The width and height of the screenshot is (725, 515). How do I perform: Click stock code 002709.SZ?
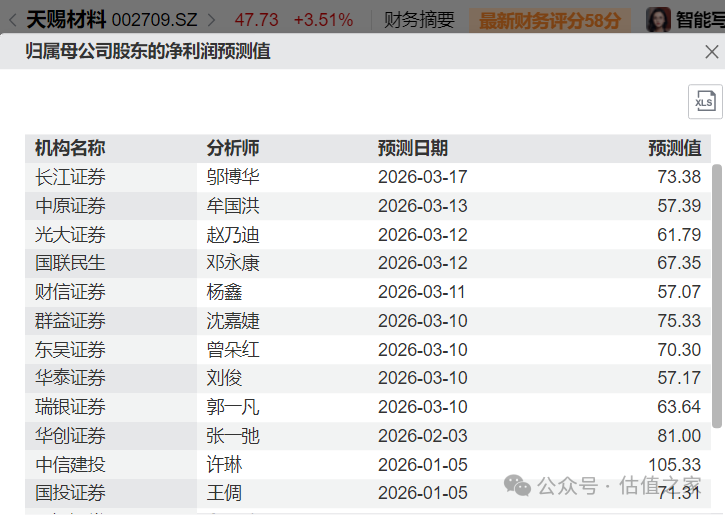coord(154,20)
